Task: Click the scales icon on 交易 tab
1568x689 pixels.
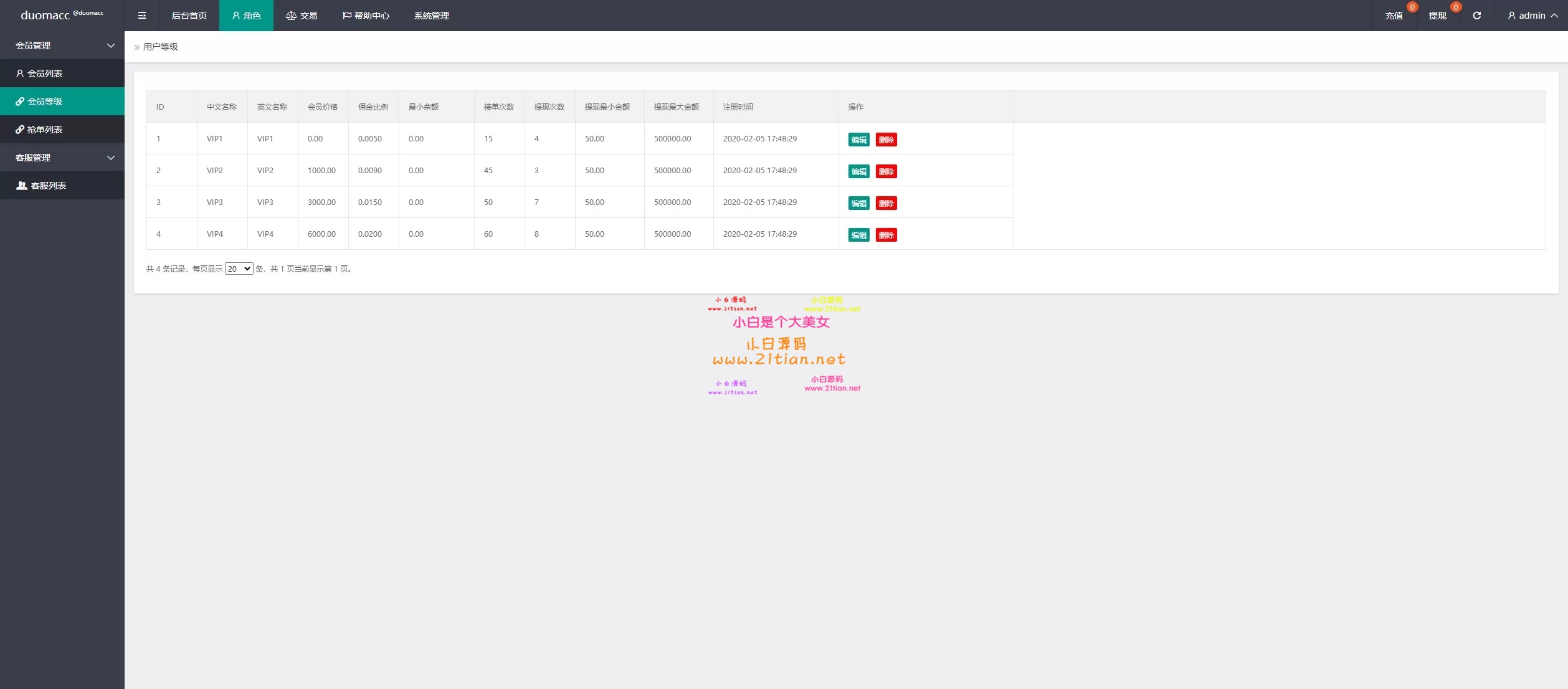Action: [x=291, y=16]
